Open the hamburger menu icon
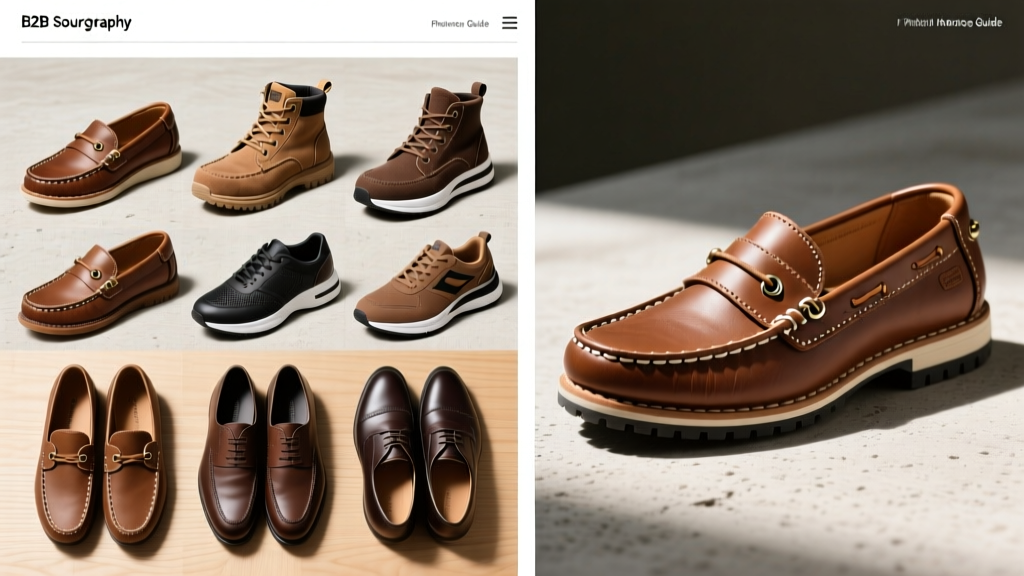Screen dimensions: 1024x576 [x=509, y=23]
